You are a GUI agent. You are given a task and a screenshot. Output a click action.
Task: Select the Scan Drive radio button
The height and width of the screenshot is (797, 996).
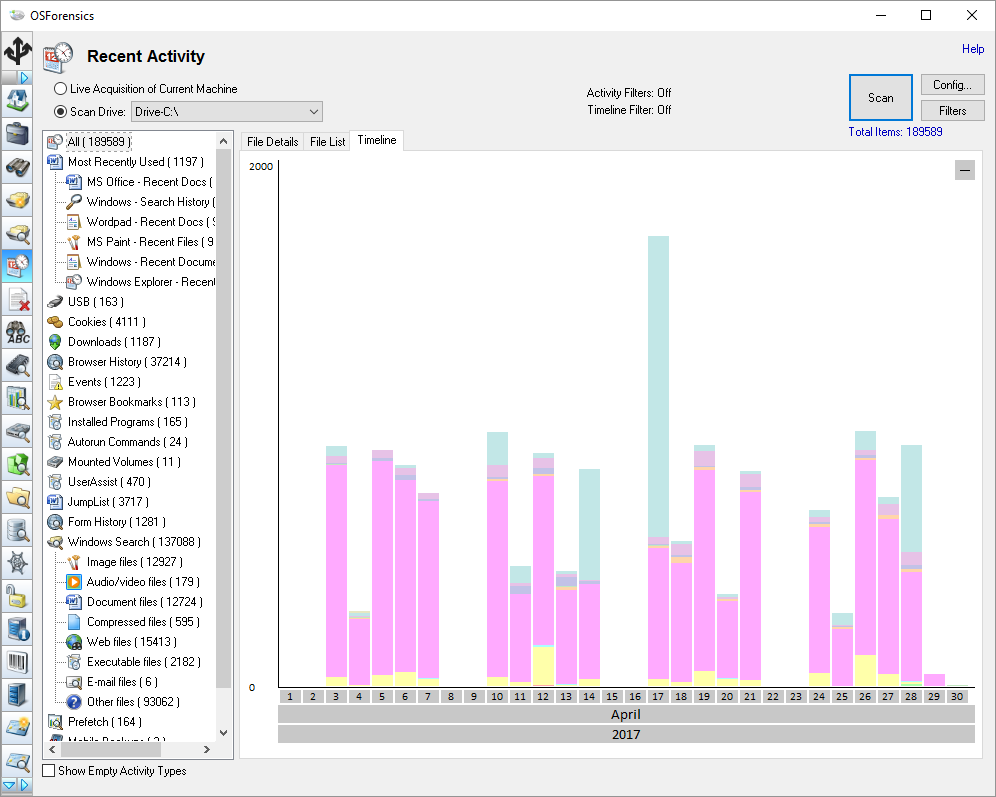[60, 112]
